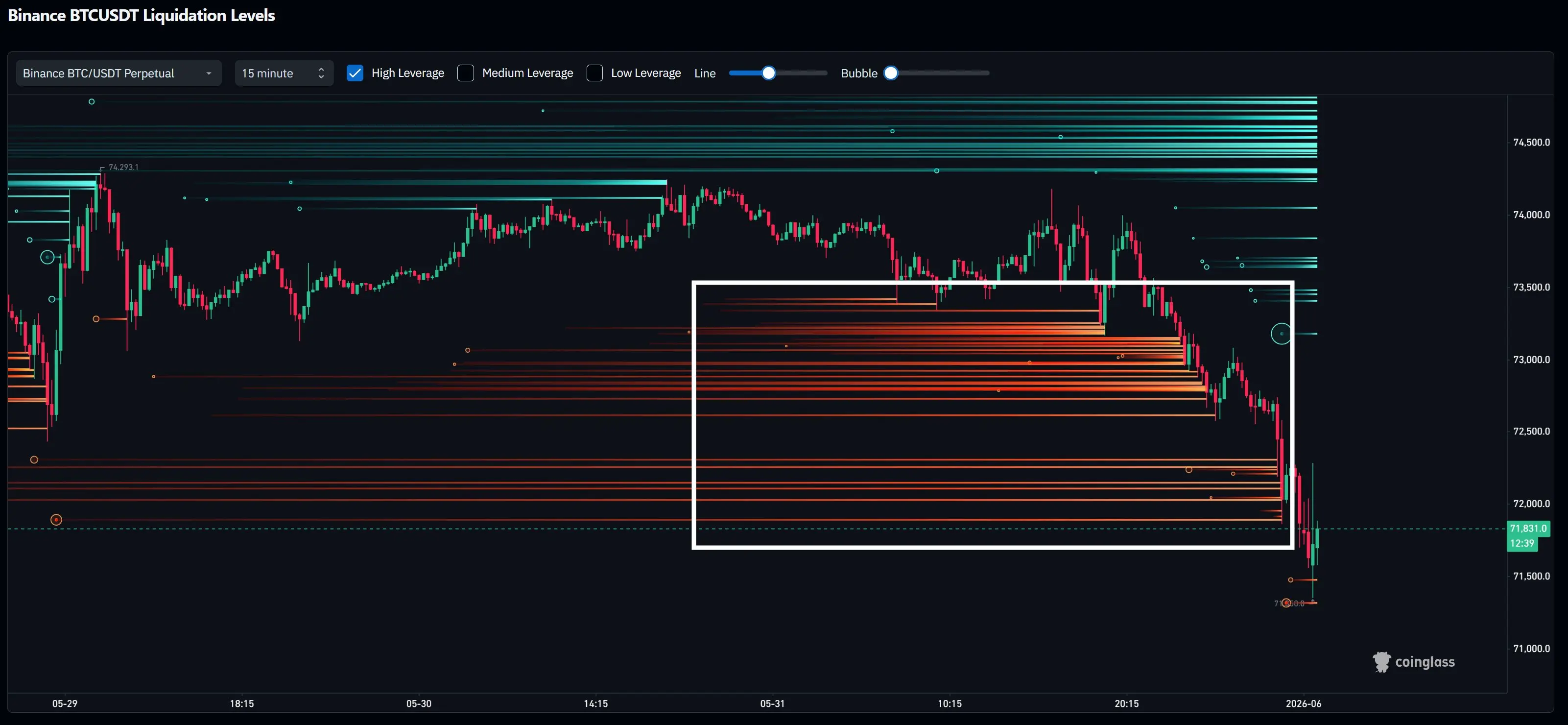
Task: Enable the Medium Leverage checkbox
Action: 466,73
